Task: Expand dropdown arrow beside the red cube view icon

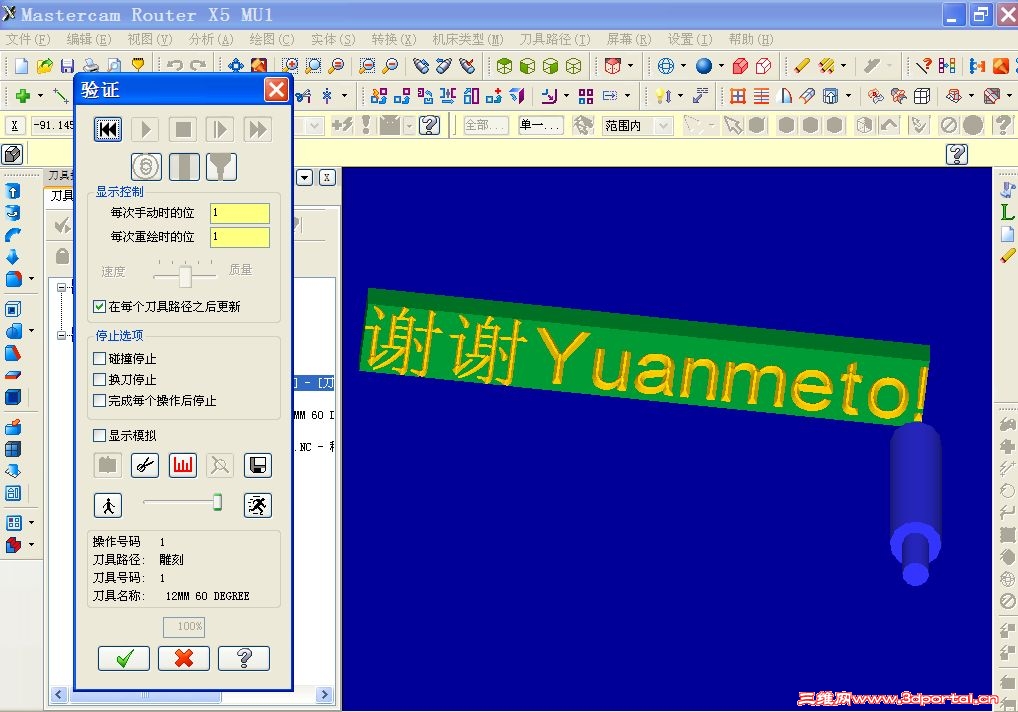Action: coord(630,66)
